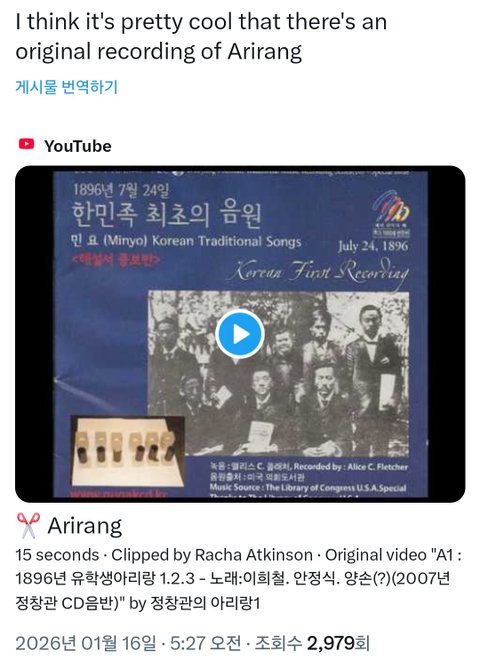480x668 pixels.
Task: Click the red YouTube logo icon
Action: tap(26, 144)
